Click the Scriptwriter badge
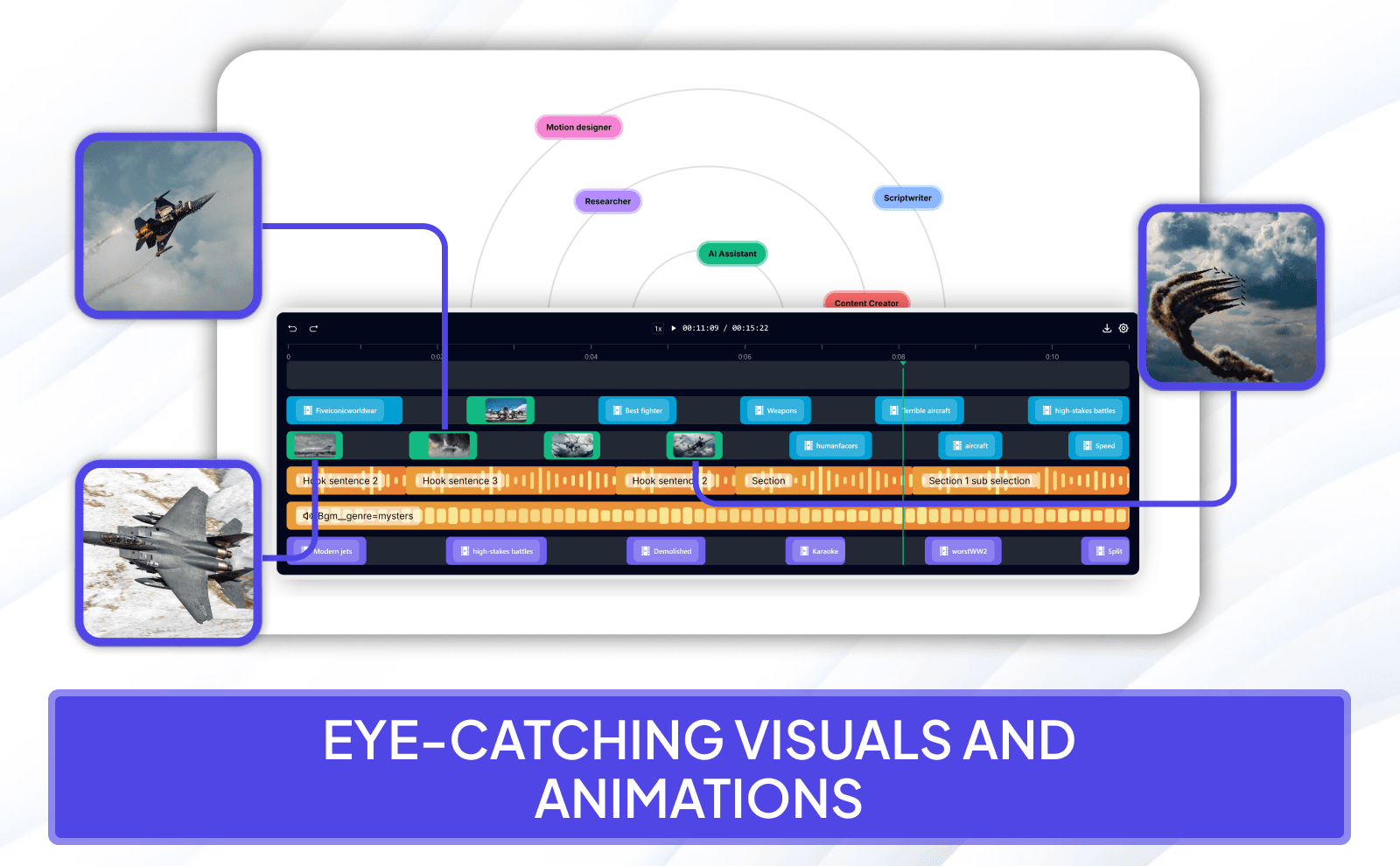 (x=907, y=198)
